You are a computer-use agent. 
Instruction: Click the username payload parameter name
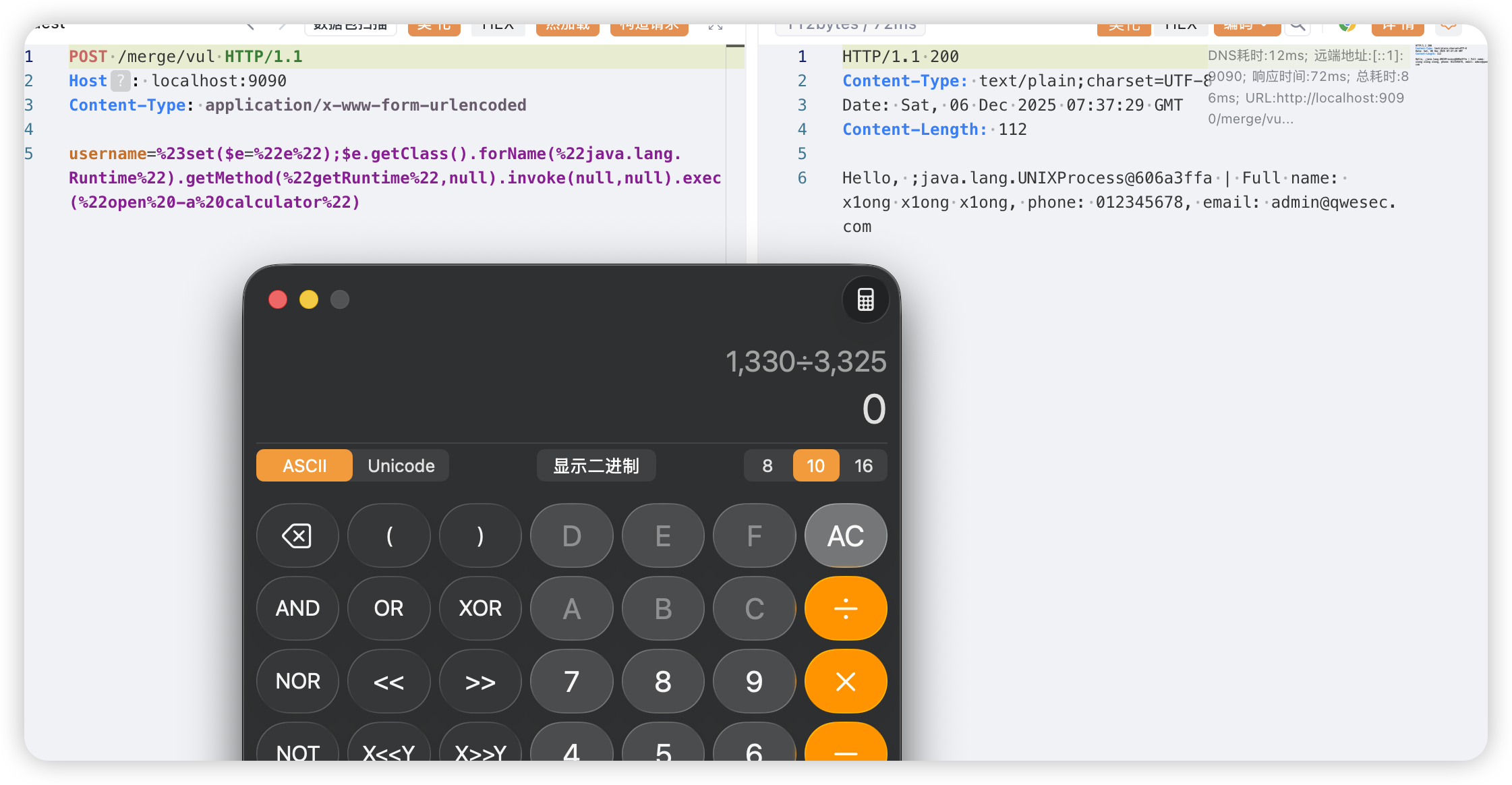[x=108, y=154]
